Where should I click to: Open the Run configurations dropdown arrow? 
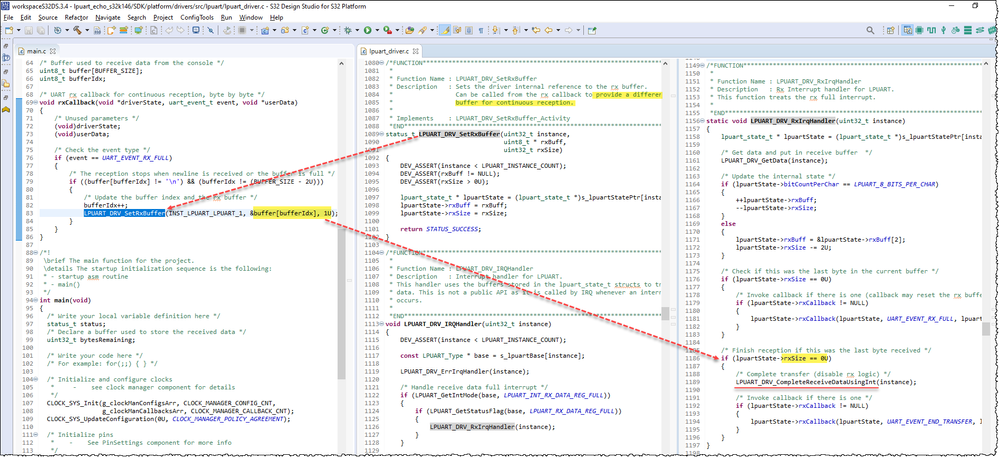coord(377,30)
